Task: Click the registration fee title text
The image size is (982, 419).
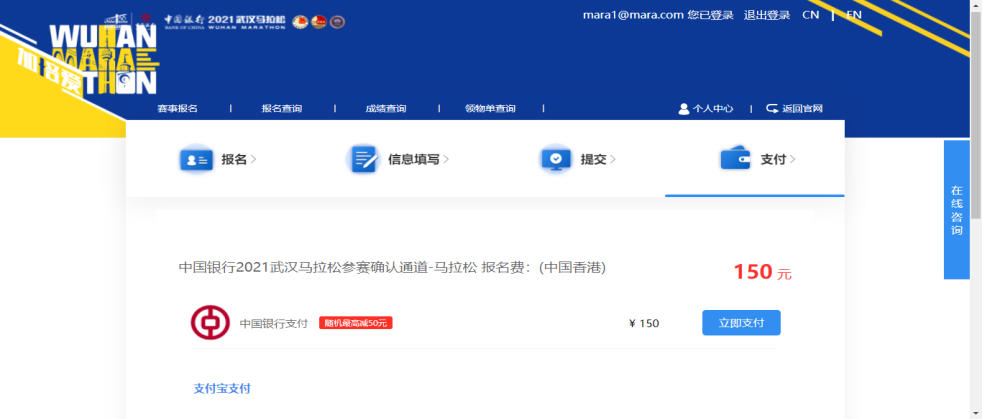Action: click(x=392, y=267)
